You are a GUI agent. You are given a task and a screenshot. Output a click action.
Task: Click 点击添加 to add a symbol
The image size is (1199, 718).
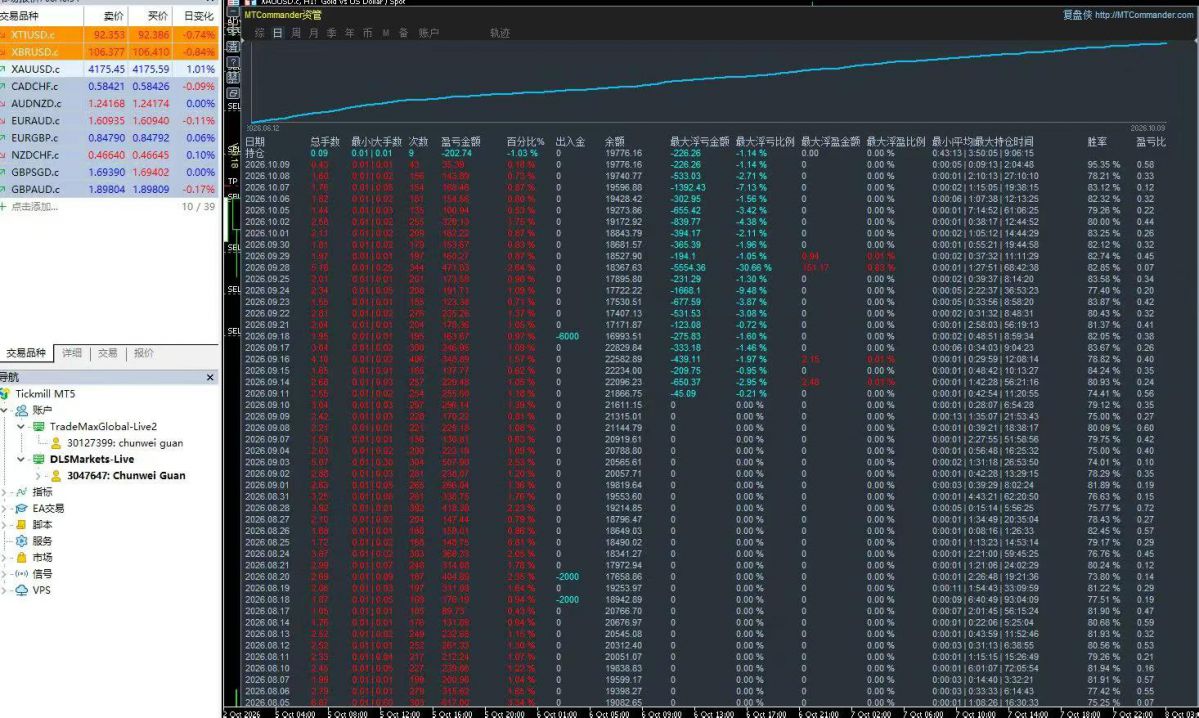(x=34, y=206)
